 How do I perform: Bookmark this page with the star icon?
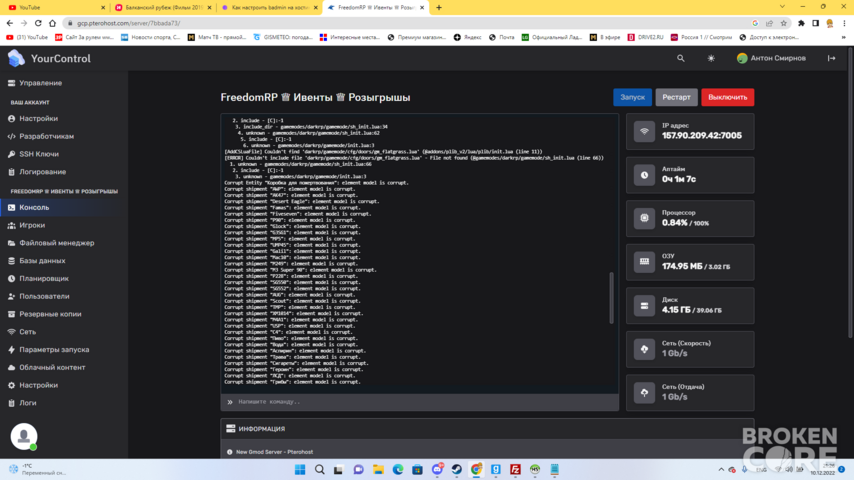[x=784, y=23]
